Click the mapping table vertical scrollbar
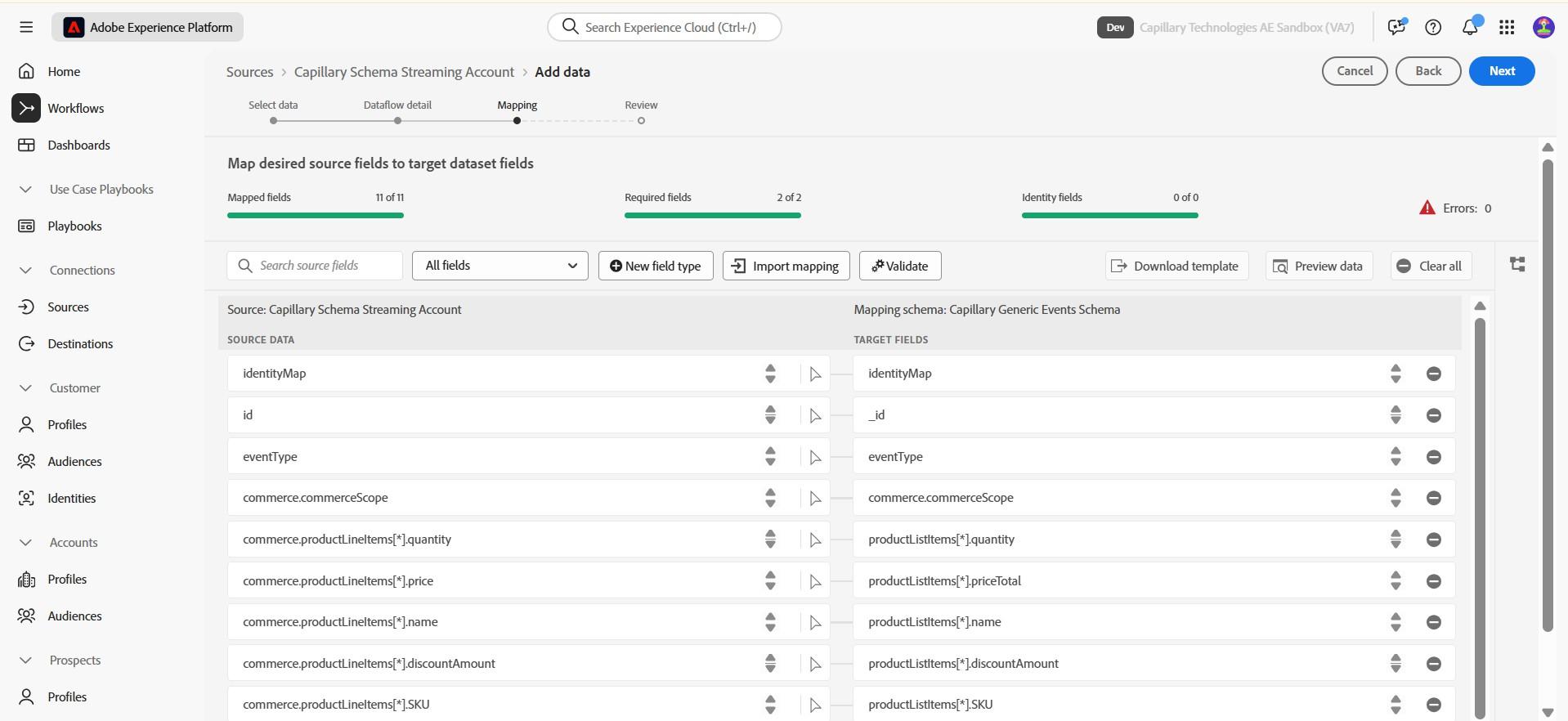Viewport: 1568px width, 721px height. [x=1480, y=517]
